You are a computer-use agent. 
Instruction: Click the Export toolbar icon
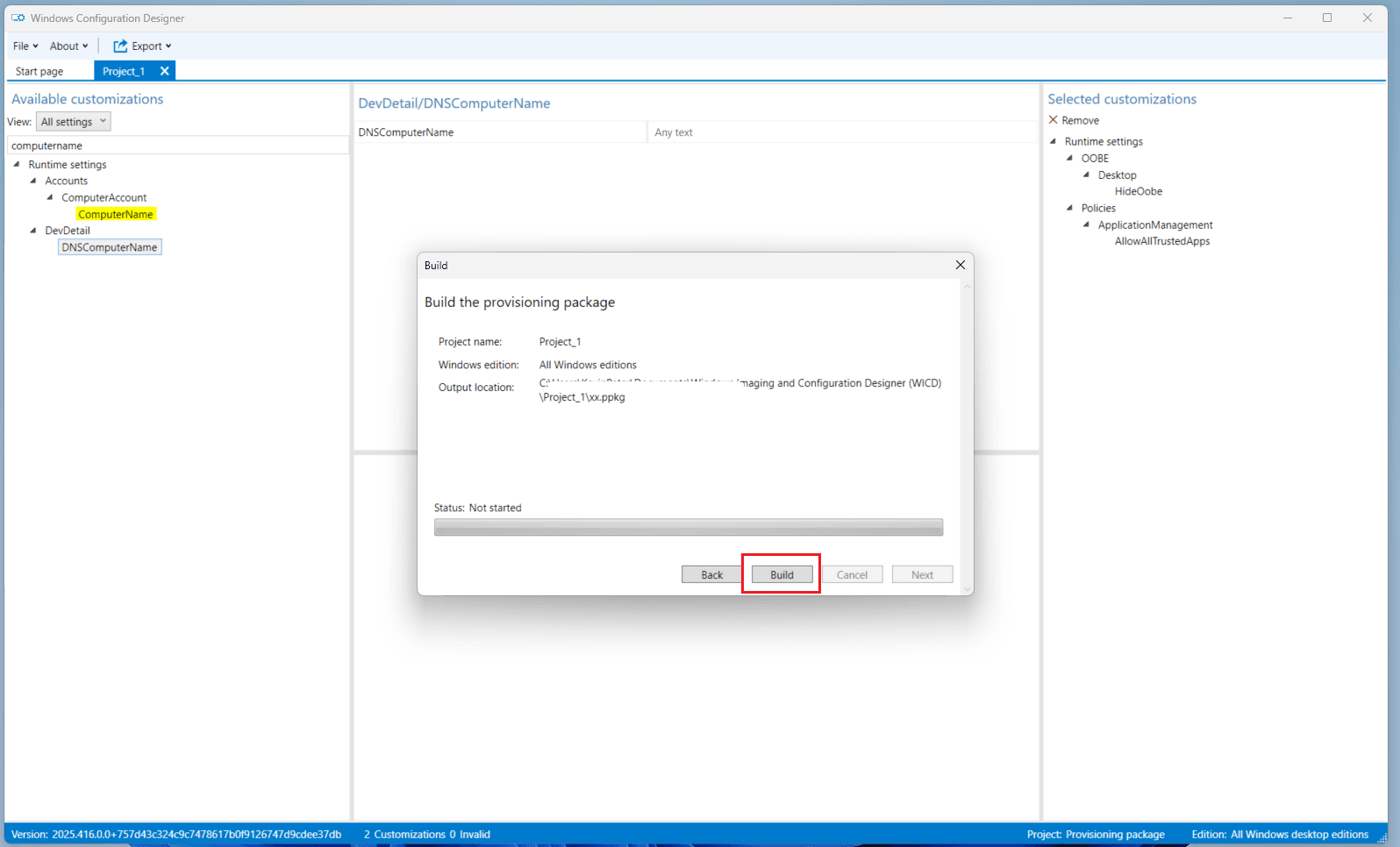pos(120,46)
